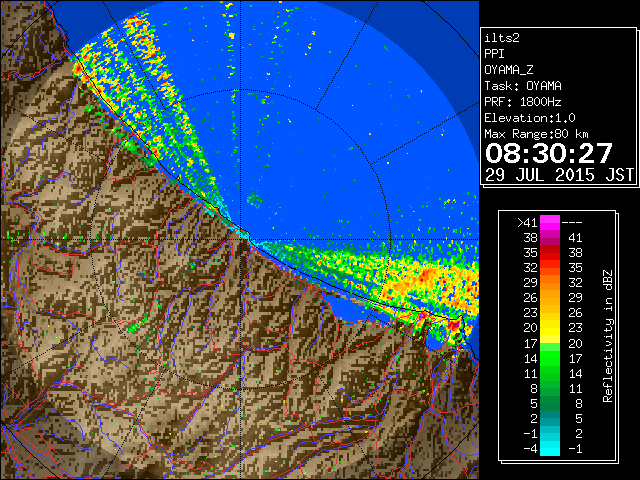Image resolution: width=640 pixels, height=480 pixels.
Task: Click the '-4' legend label
Action: coord(530,449)
